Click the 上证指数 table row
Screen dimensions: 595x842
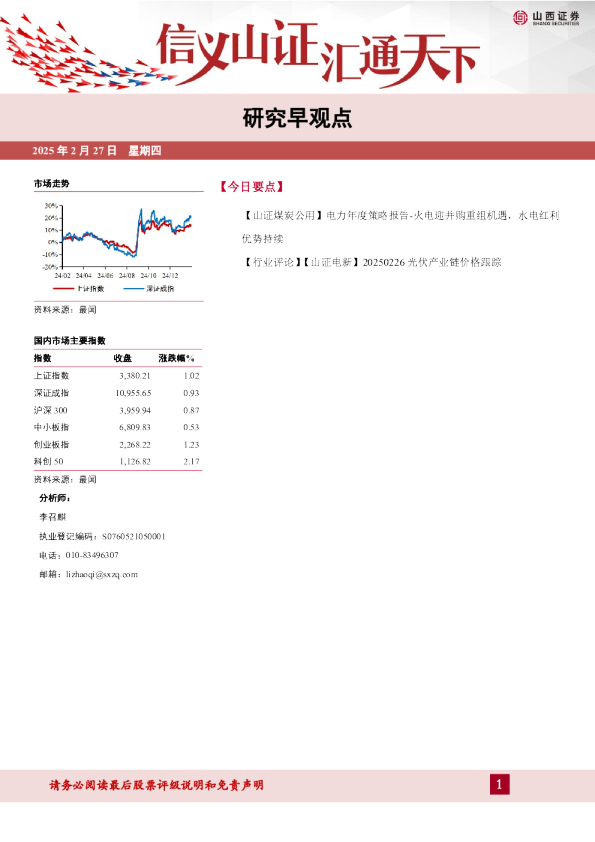click(117, 376)
